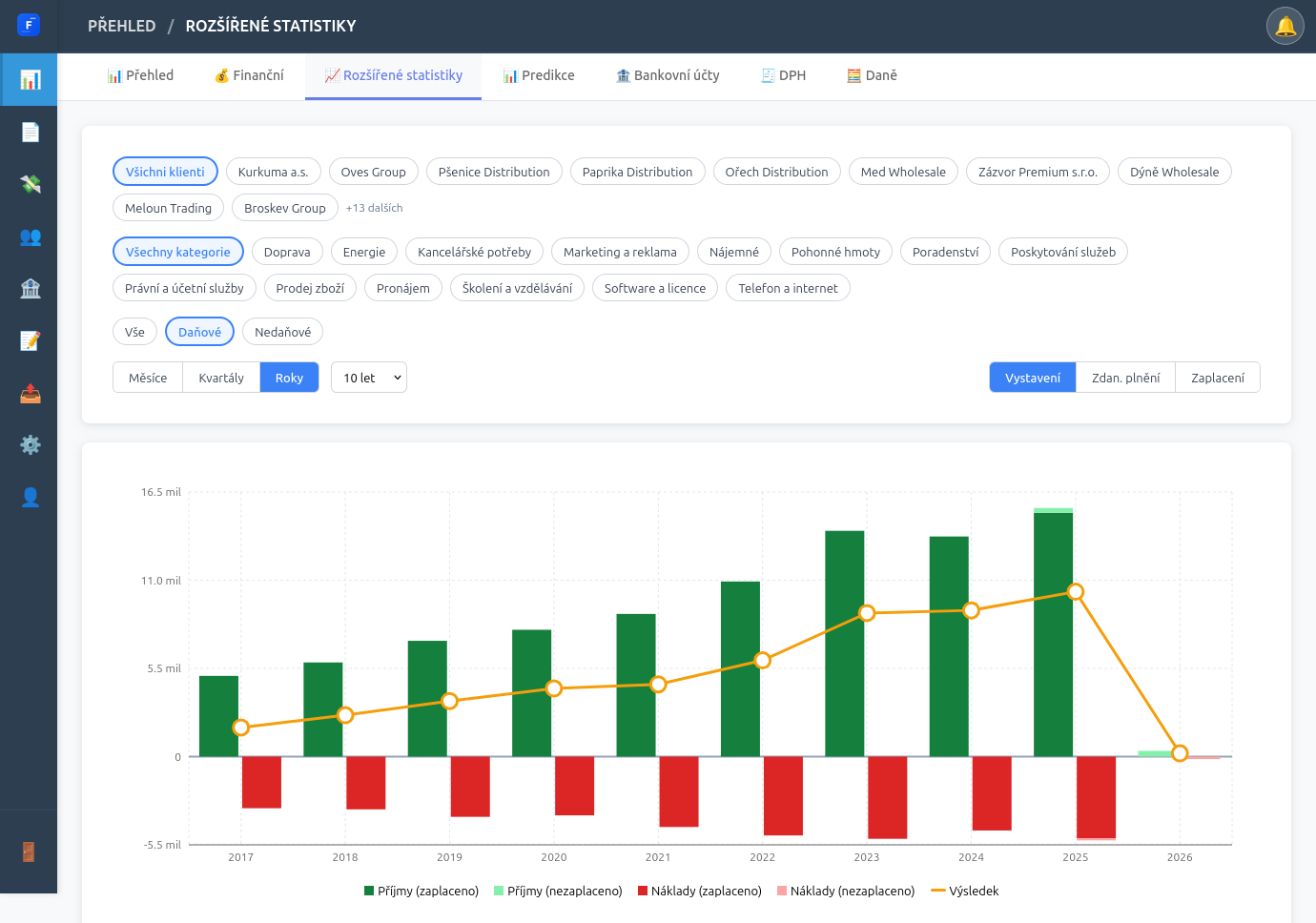Open the money icon in sidebar

[x=30, y=184]
